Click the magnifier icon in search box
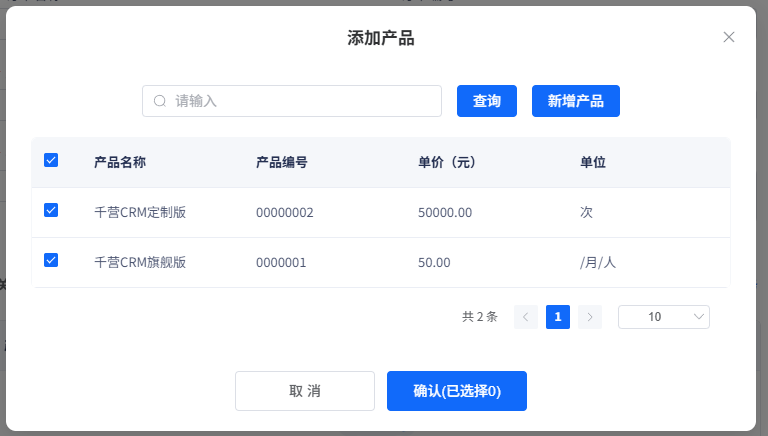 pos(159,101)
